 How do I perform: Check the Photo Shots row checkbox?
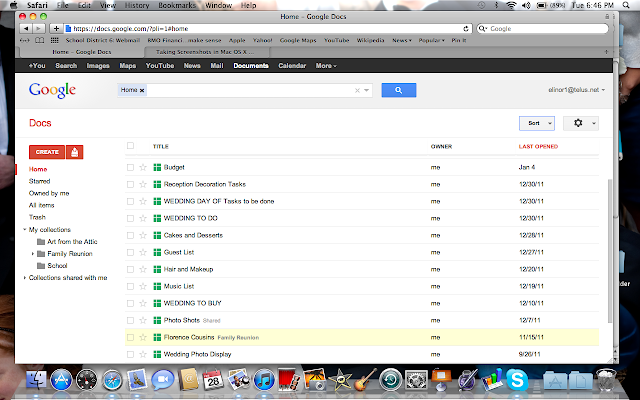click(x=130, y=320)
